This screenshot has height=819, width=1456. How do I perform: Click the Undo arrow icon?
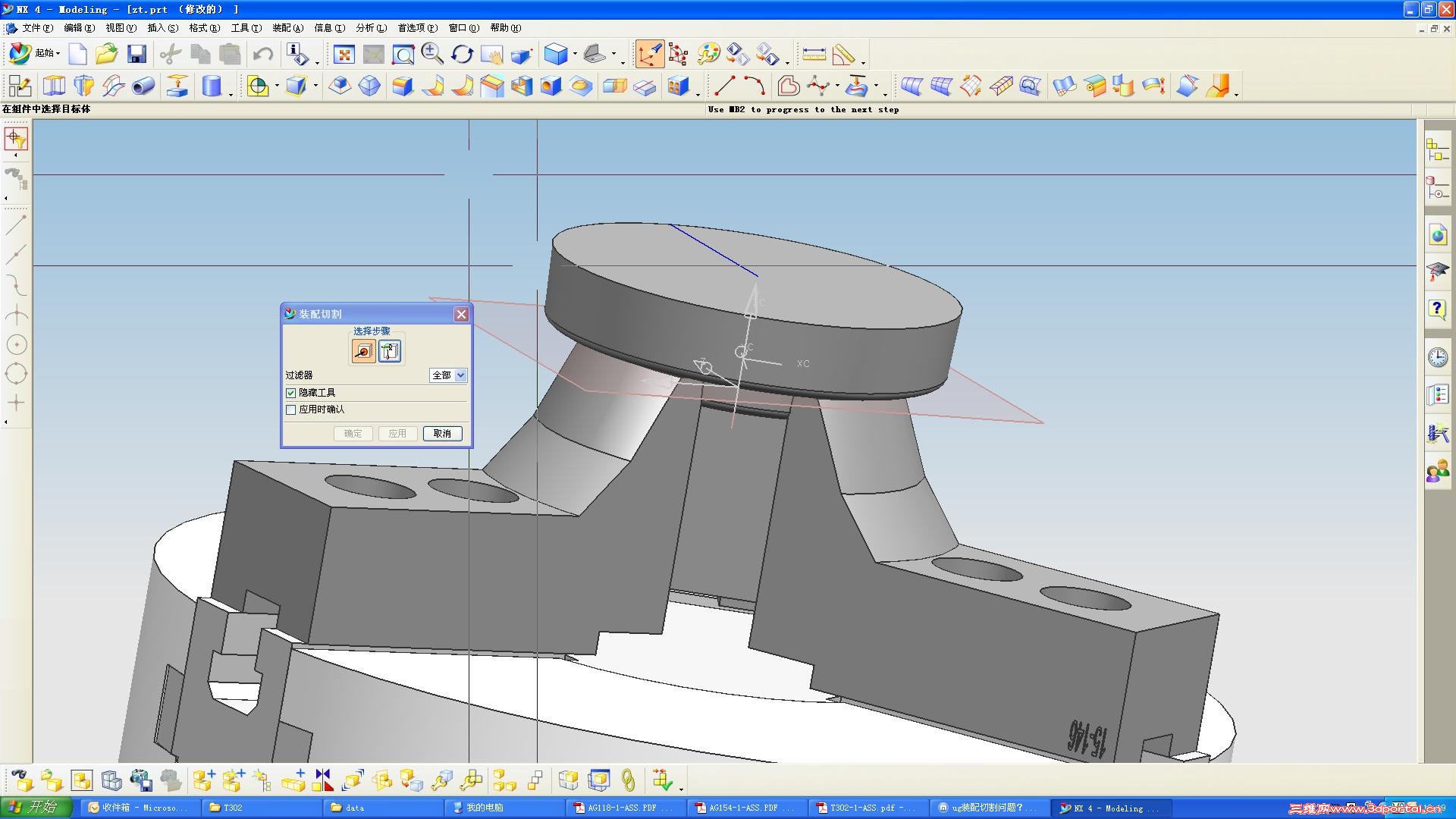(263, 54)
